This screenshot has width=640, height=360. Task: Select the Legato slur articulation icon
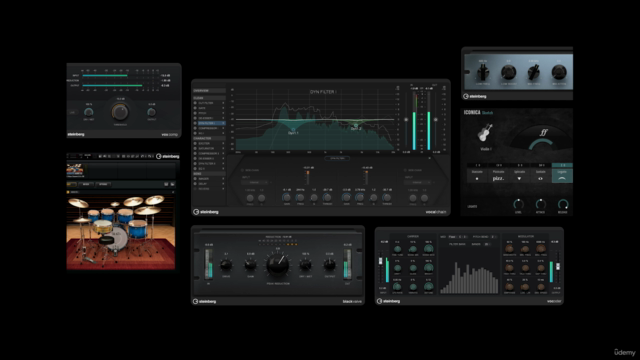pyautogui.click(x=562, y=178)
